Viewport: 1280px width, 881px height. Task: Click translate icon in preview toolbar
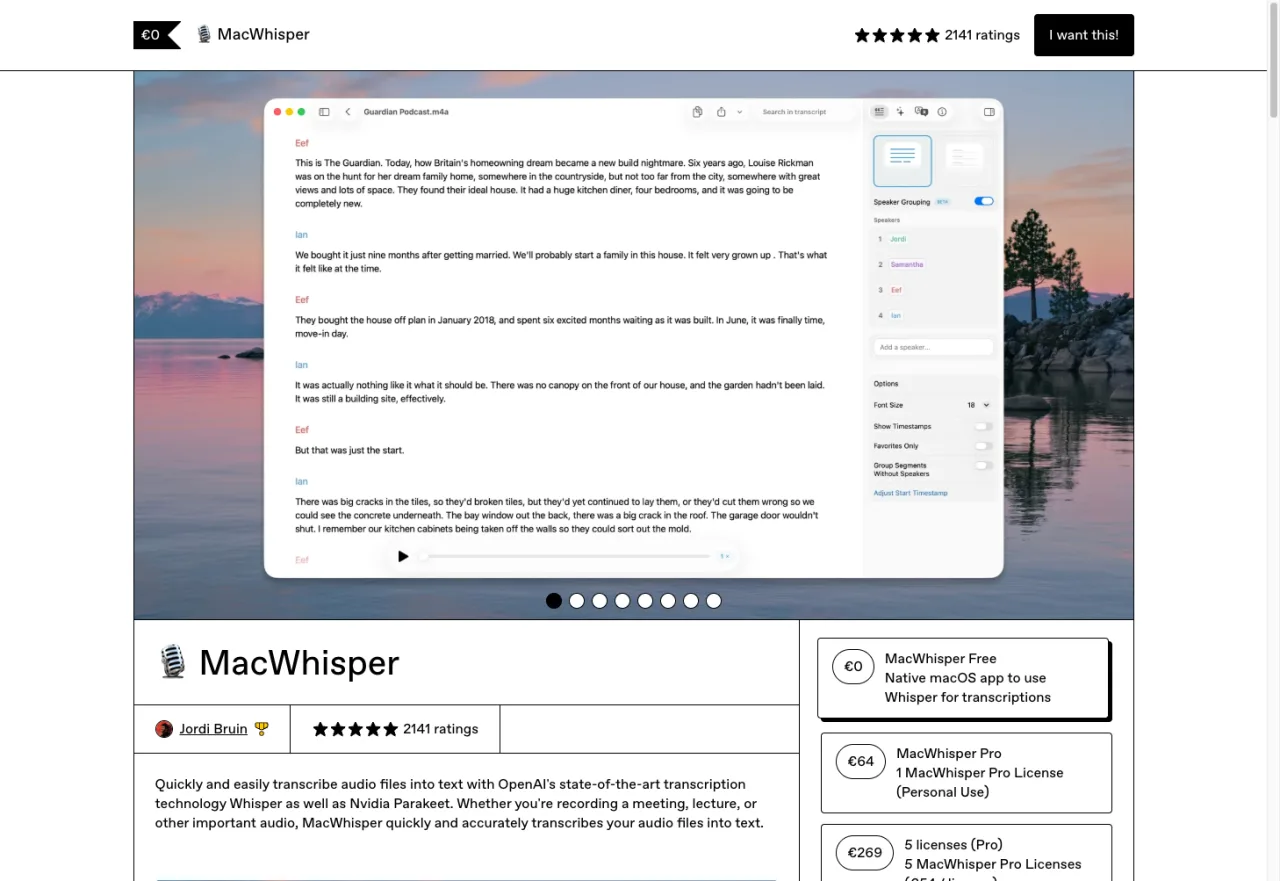pos(921,112)
